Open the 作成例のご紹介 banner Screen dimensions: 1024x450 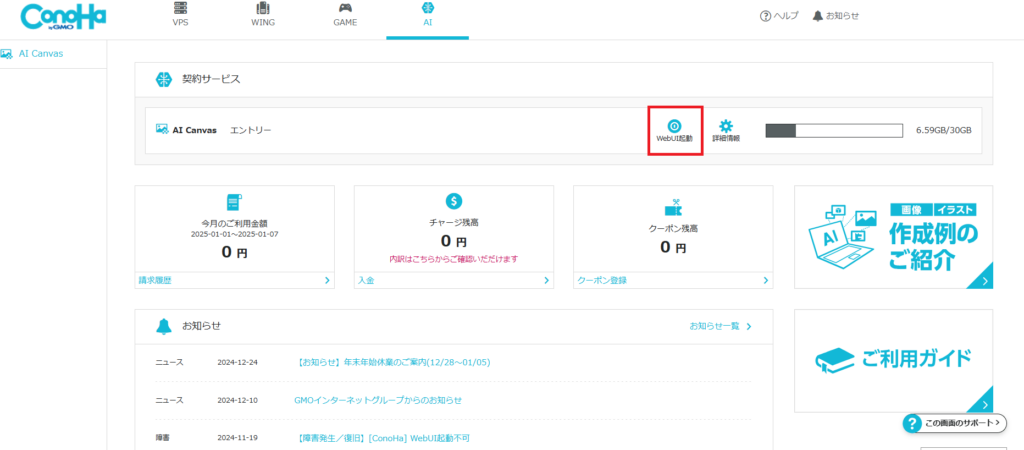(893, 236)
